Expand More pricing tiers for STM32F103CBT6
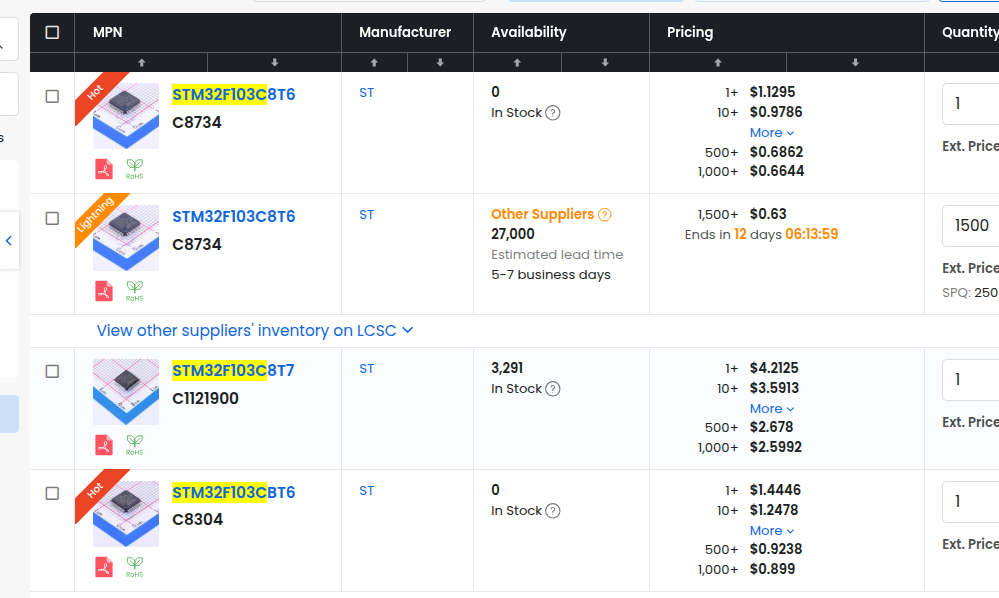Screen dimensions: 999x598 coord(772,531)
